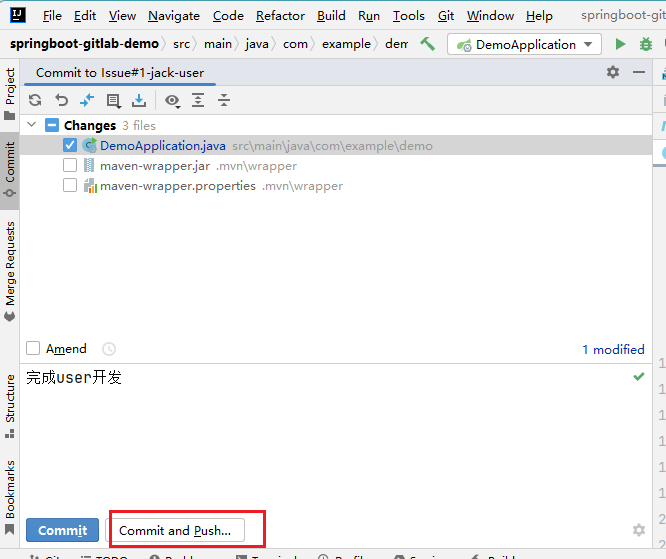The image size is (666, 559).
Task: Click the Build project hammer icon
Action: [428, 44]
